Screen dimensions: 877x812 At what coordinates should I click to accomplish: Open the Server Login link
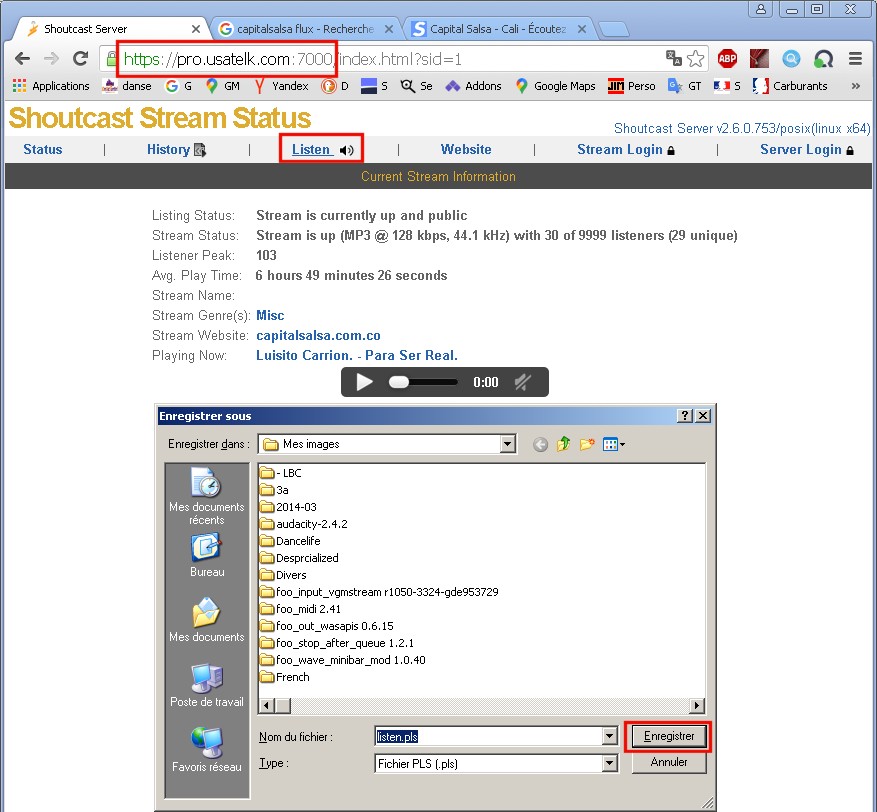point(807,149)
